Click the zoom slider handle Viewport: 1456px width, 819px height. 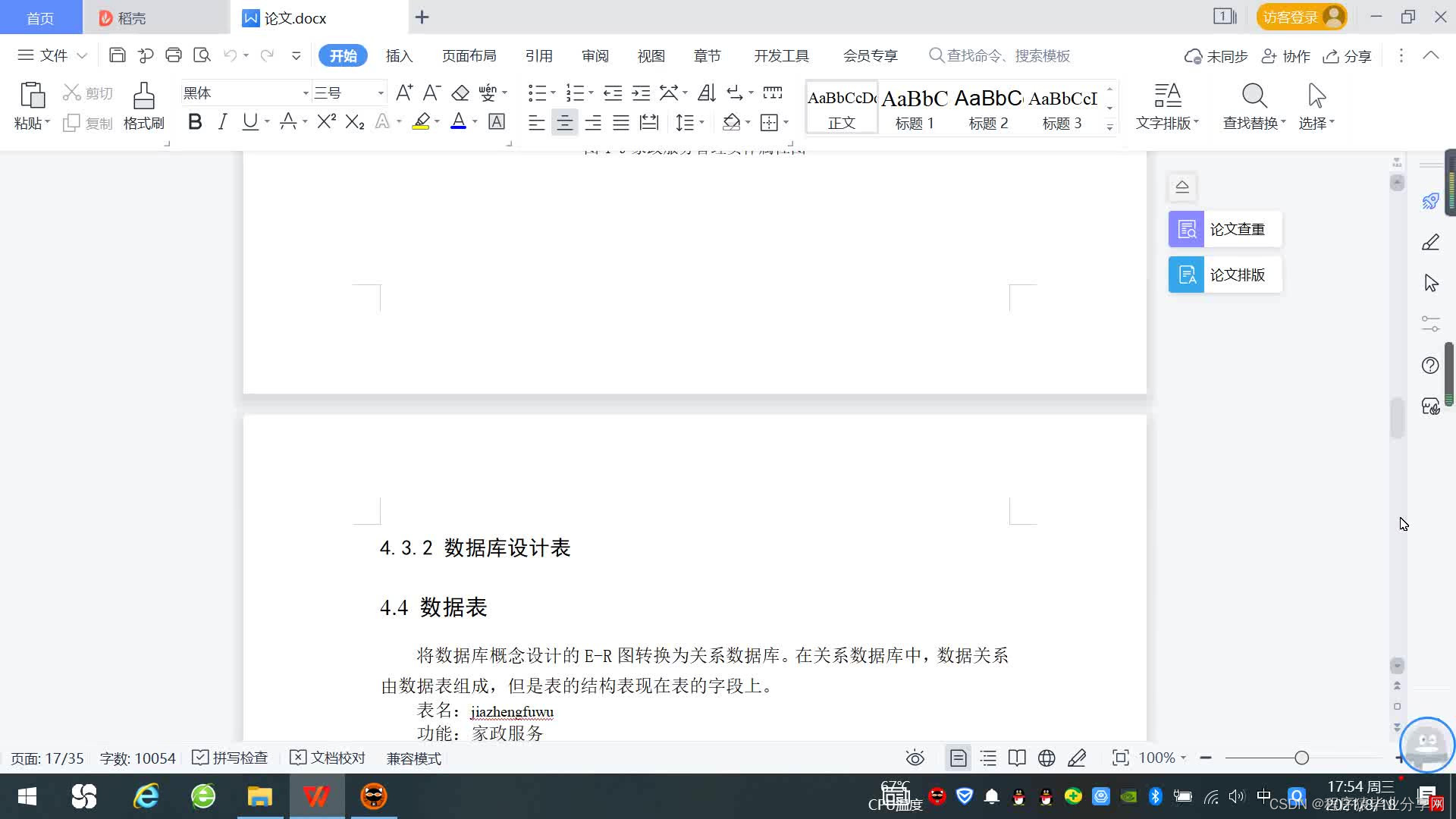coord(1301,758)
